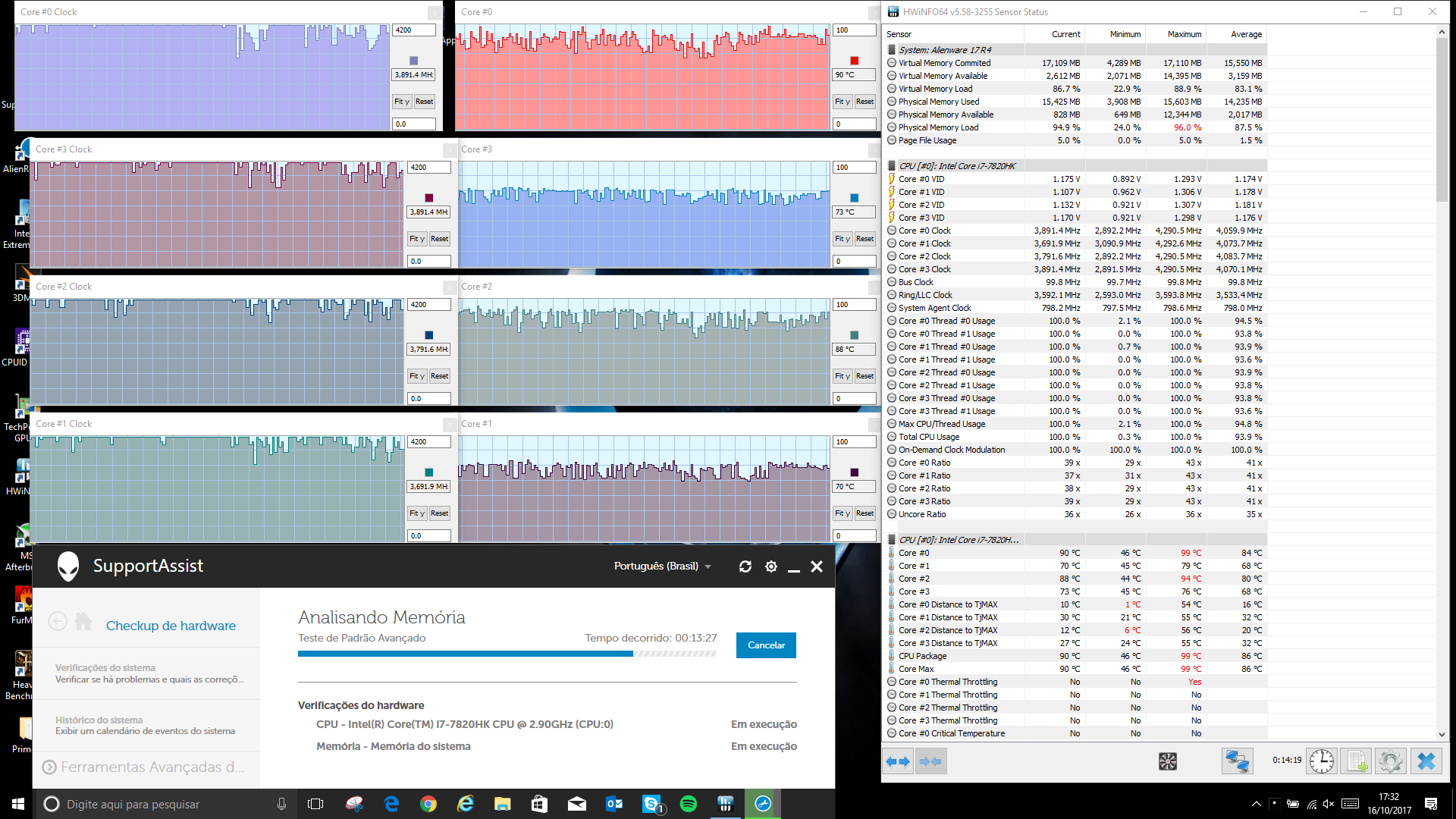1456x819 pixels.
Task: Show hidden tray icons chevron
Action: click(x=1257, y=804)
